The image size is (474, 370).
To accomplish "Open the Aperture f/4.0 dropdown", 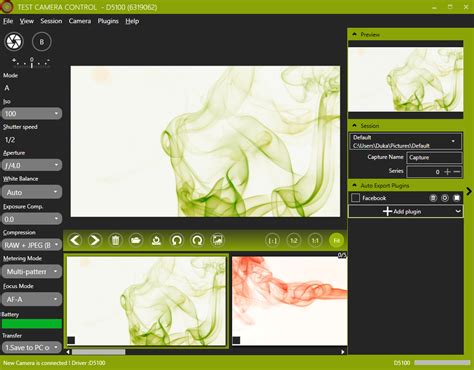I will [x=32, y=165].
